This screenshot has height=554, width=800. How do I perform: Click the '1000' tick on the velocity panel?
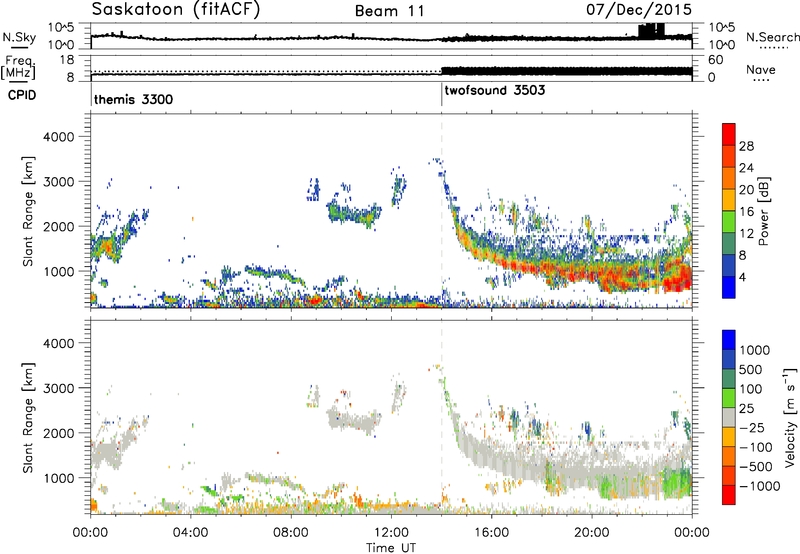tap(59, 478)
